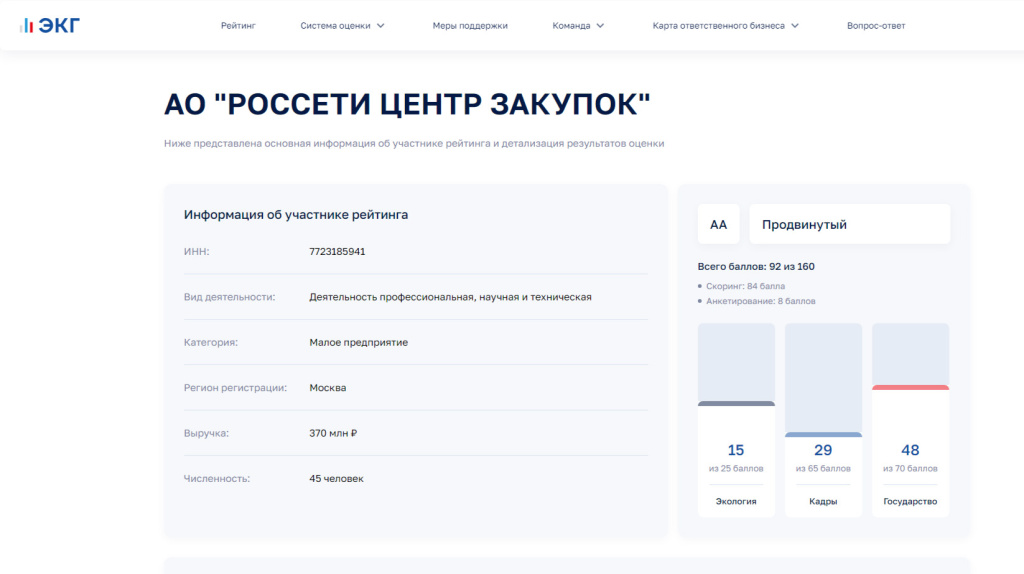
Task: Click the INN number 7723185941
Action: pyautogui.click(x=337, y=251)
